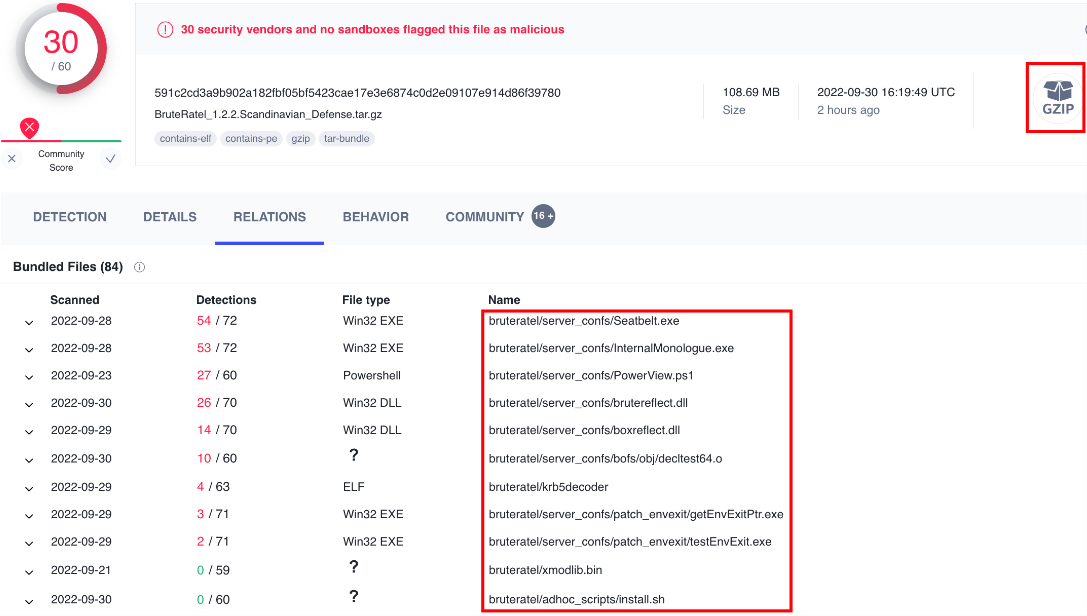Open bofs/obj/decltest64.o file link
The image size is (1087, 616).
pyautogui.click(x=605, y=459)
